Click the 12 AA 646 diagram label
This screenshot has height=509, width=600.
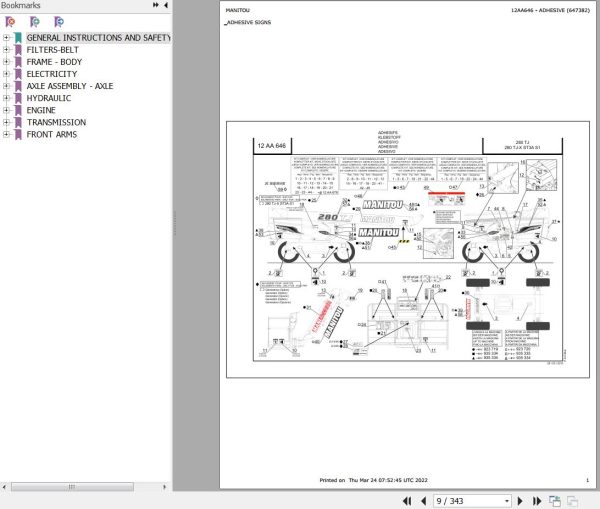click(272, 145)
